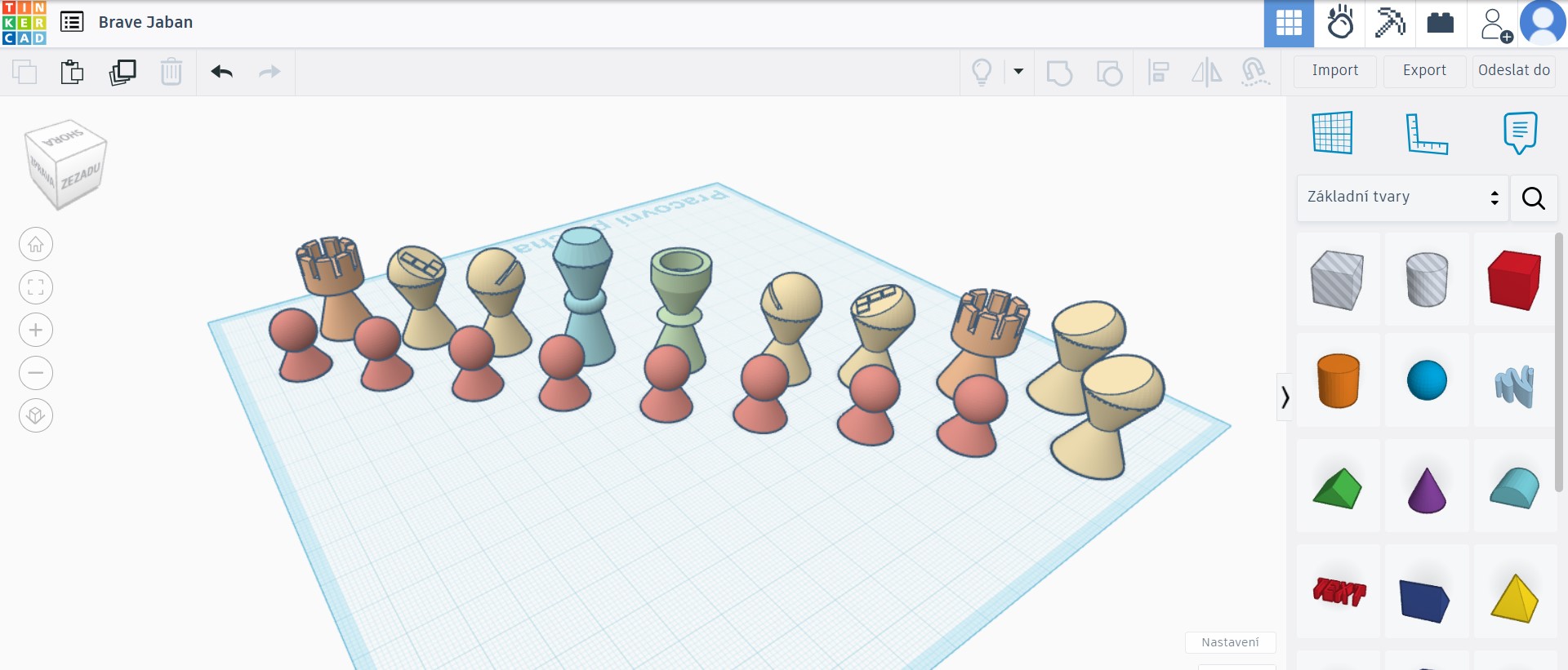The image size is (1568, 670).
Task: Expand the visibility options dropdown arrow
Action: click(1018, 72)
